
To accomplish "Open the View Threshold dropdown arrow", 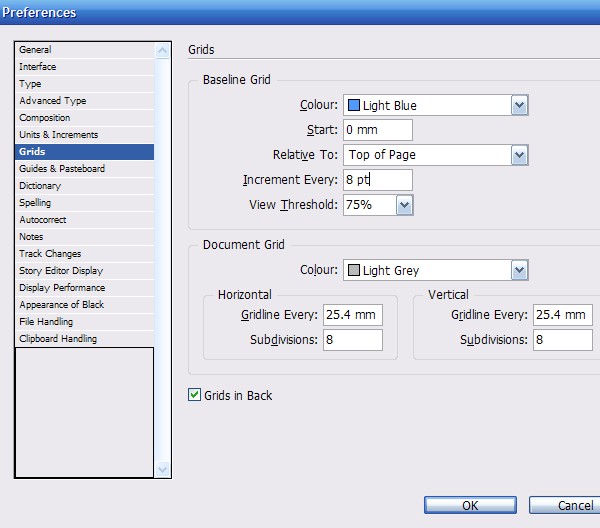I will point(404,205).
